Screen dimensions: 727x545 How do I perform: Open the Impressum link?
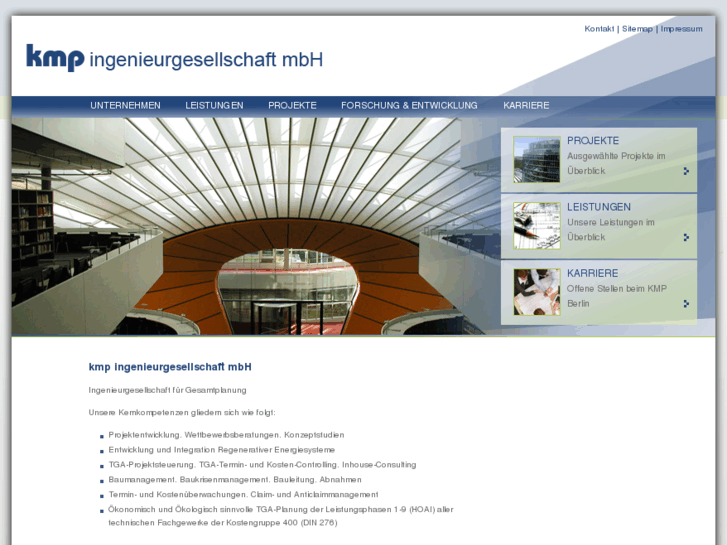(681, 29)
